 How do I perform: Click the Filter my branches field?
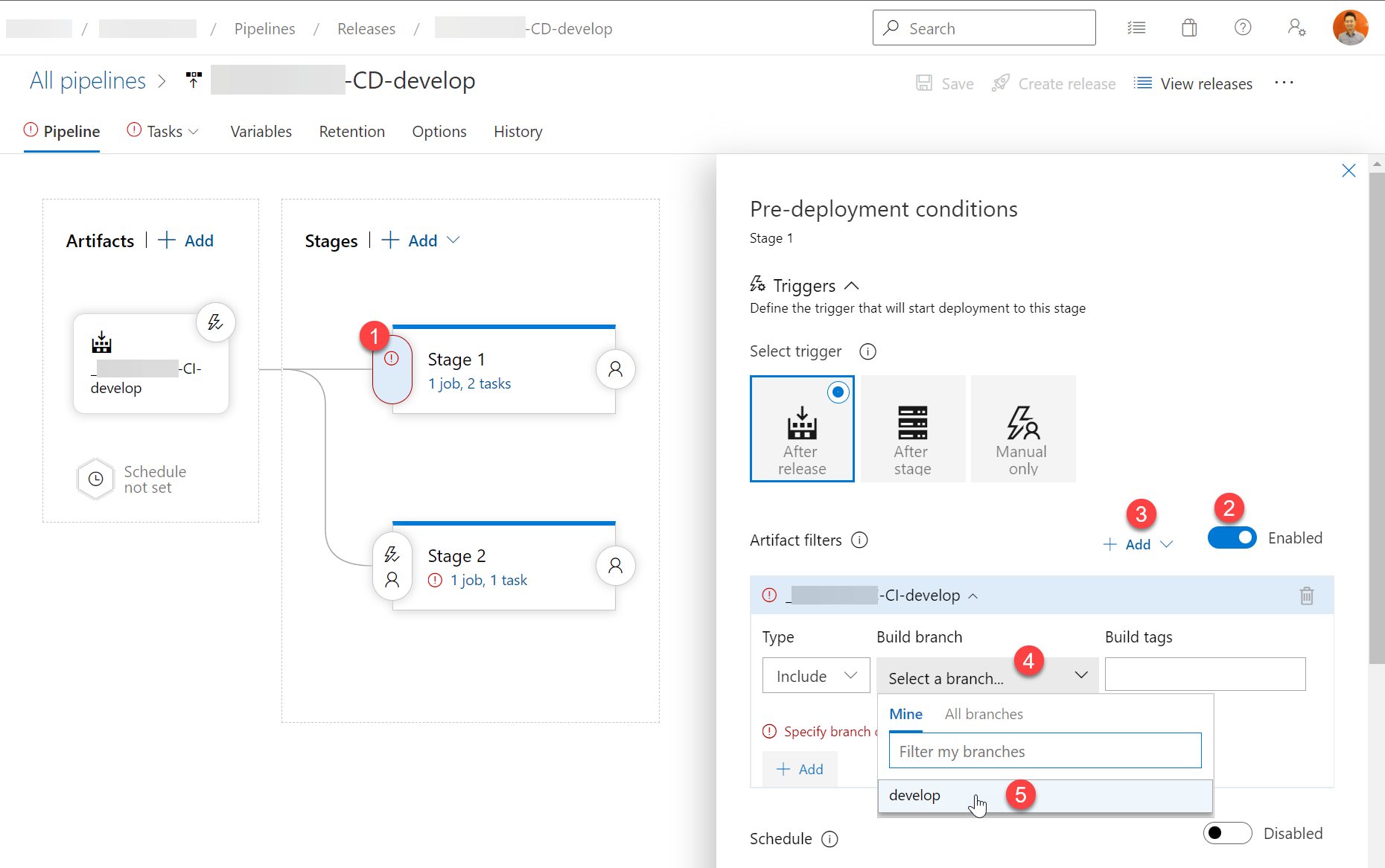(x=1045, y=751)
